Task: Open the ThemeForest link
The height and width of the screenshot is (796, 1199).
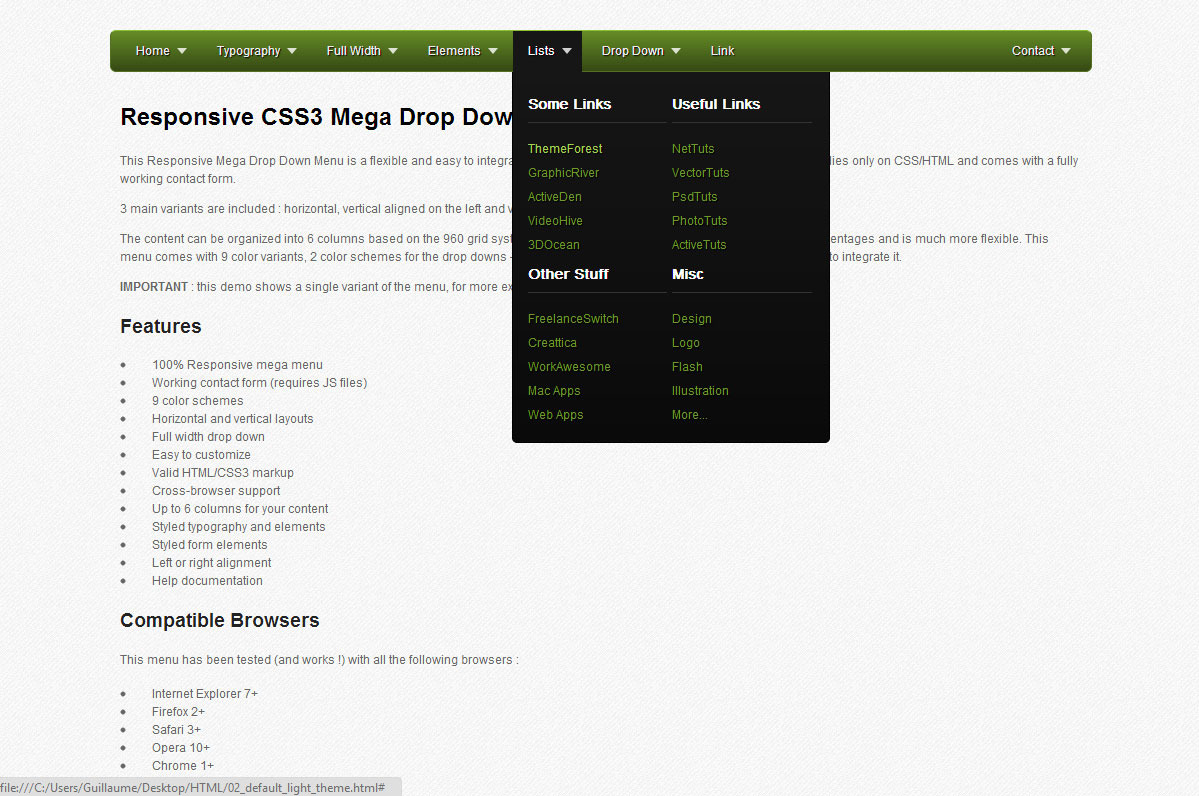Action: pos(565,149)
